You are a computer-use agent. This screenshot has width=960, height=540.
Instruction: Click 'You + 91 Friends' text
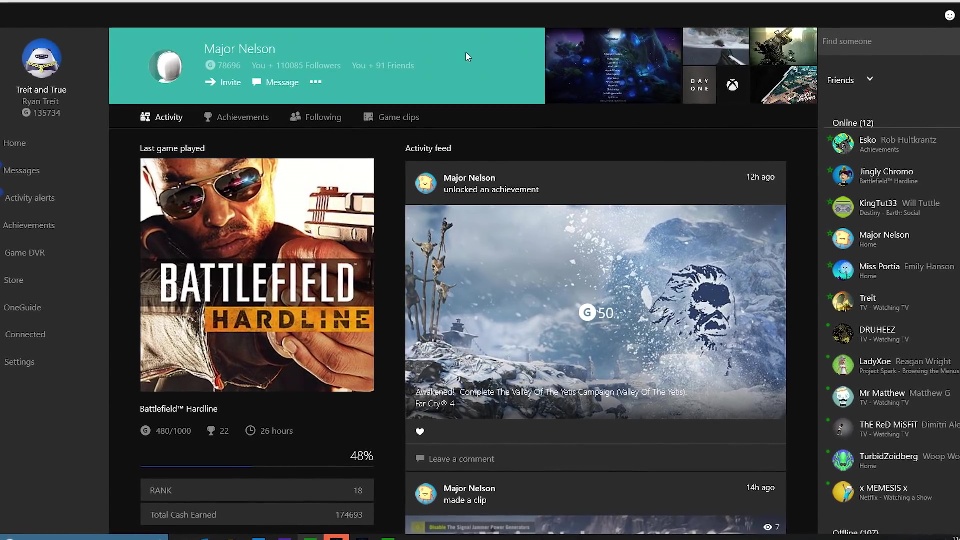tap(383, 65)
